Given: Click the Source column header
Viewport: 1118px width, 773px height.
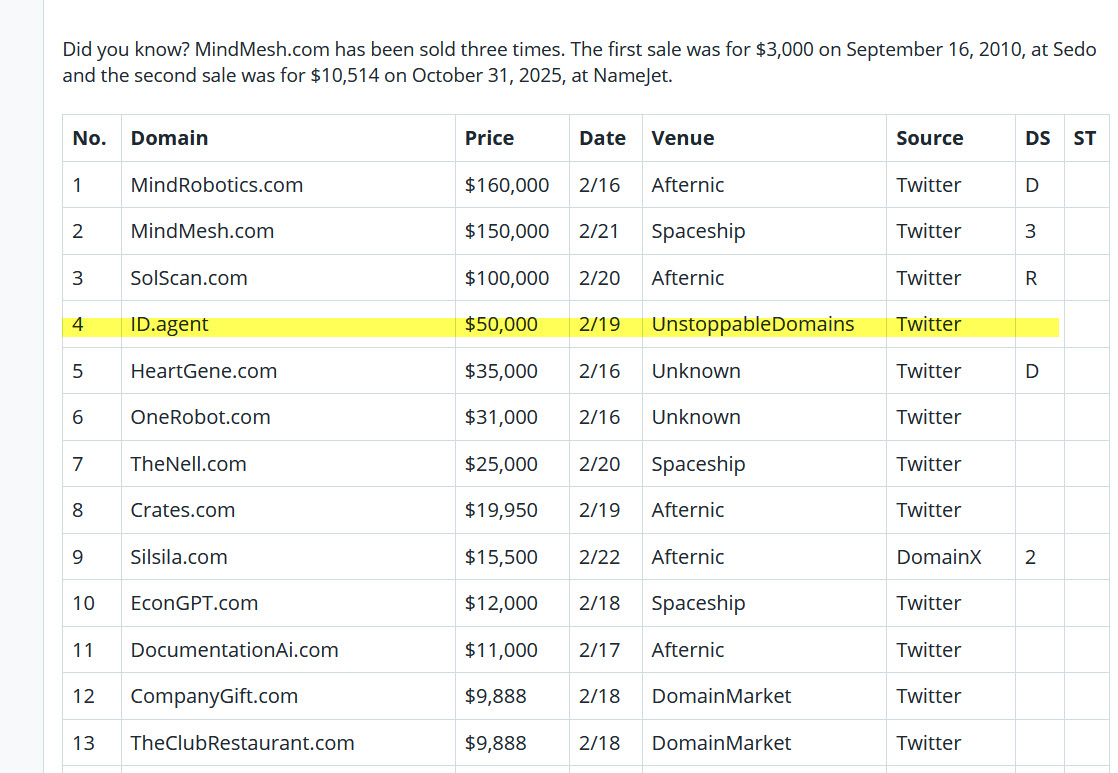Looking at the screenshot, I should tap(930, 138).
